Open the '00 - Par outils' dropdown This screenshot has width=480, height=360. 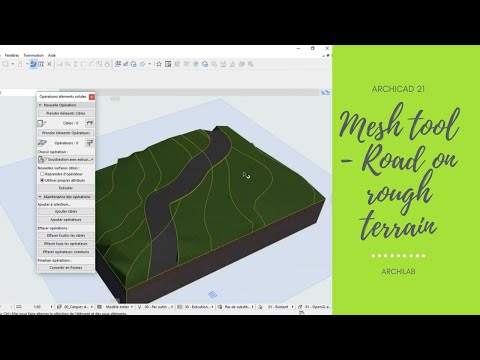tap(156, 307)
